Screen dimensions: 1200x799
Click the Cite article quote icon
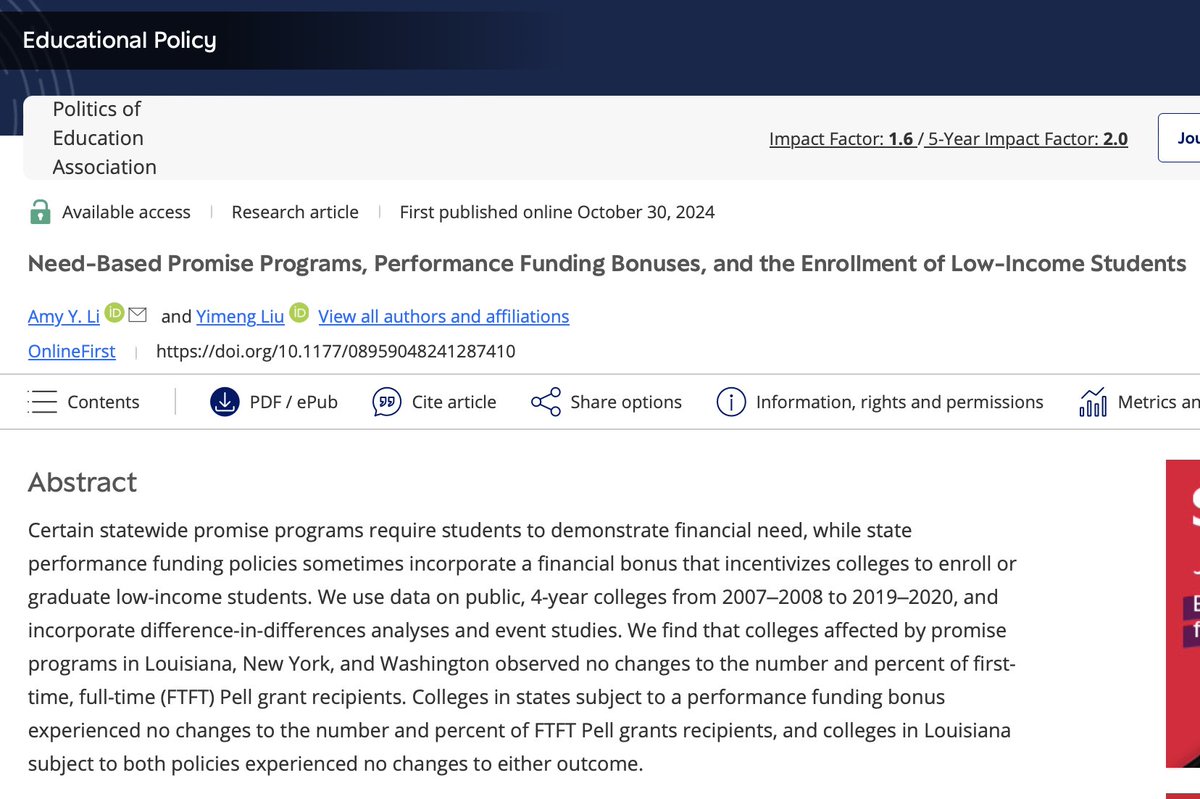click(387, 402)
